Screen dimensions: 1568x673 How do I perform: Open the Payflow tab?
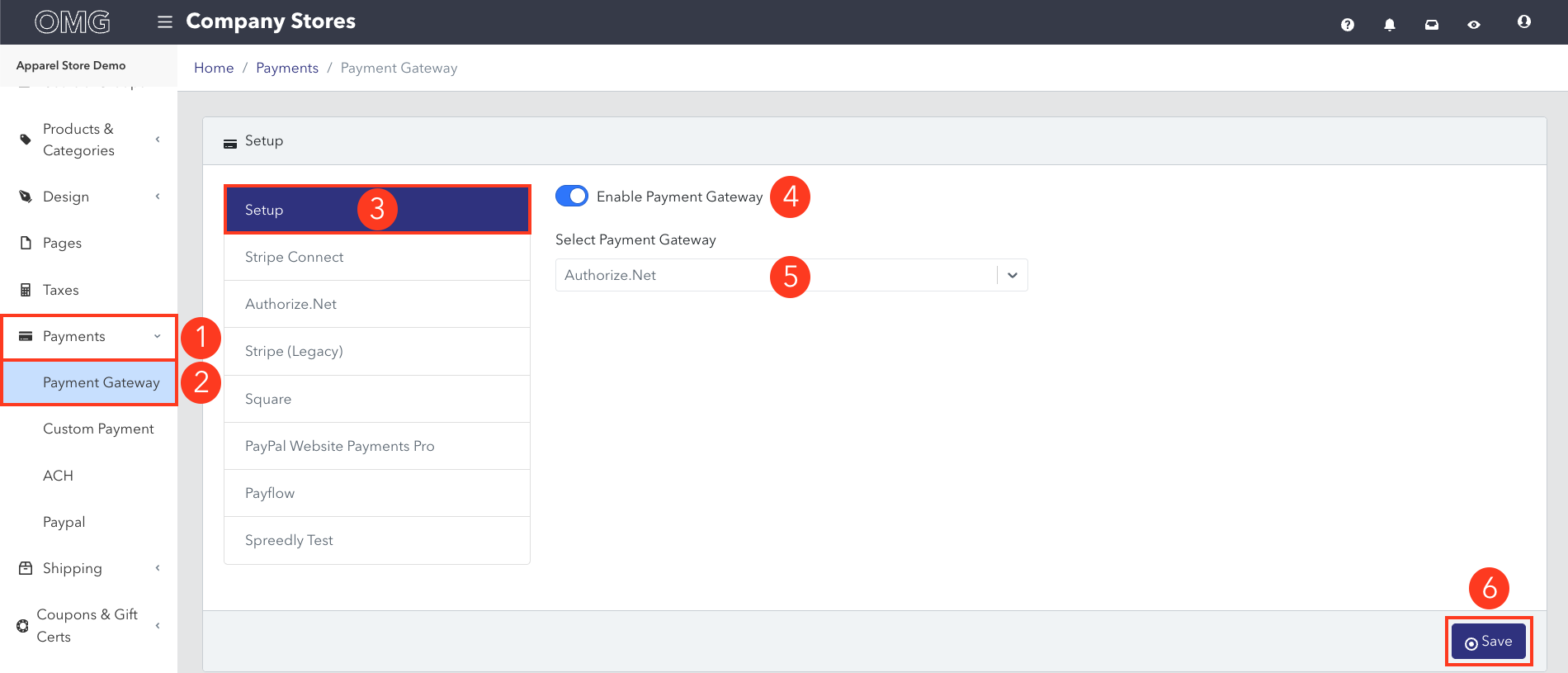[377, 493]
